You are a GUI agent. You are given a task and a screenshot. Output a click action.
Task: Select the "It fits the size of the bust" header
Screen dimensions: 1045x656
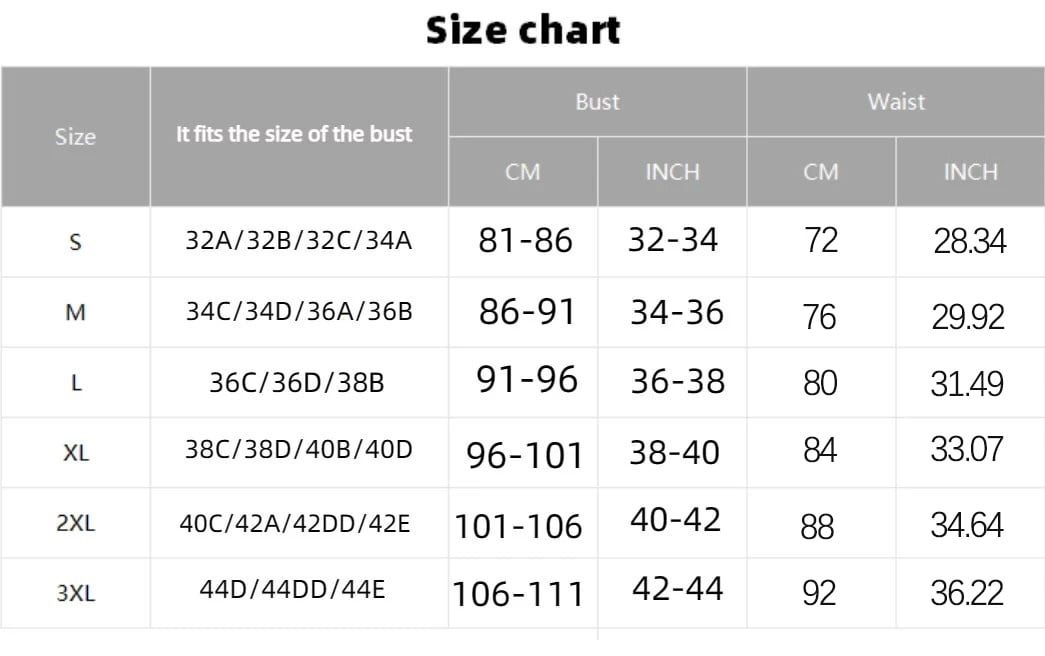(294, 134)
